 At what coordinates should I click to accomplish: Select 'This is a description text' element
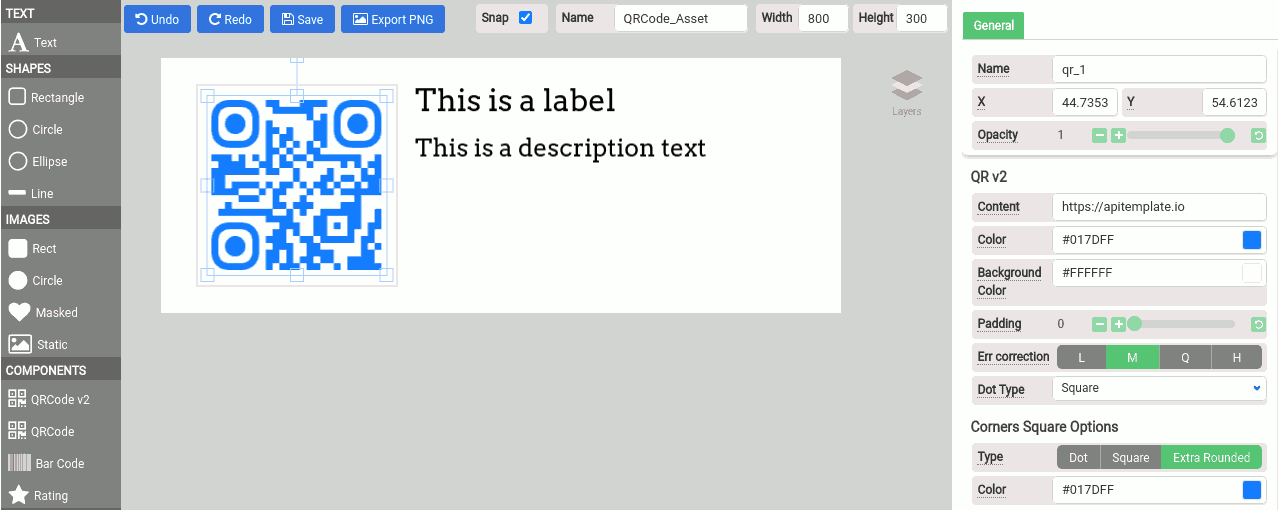click(560, 148)
